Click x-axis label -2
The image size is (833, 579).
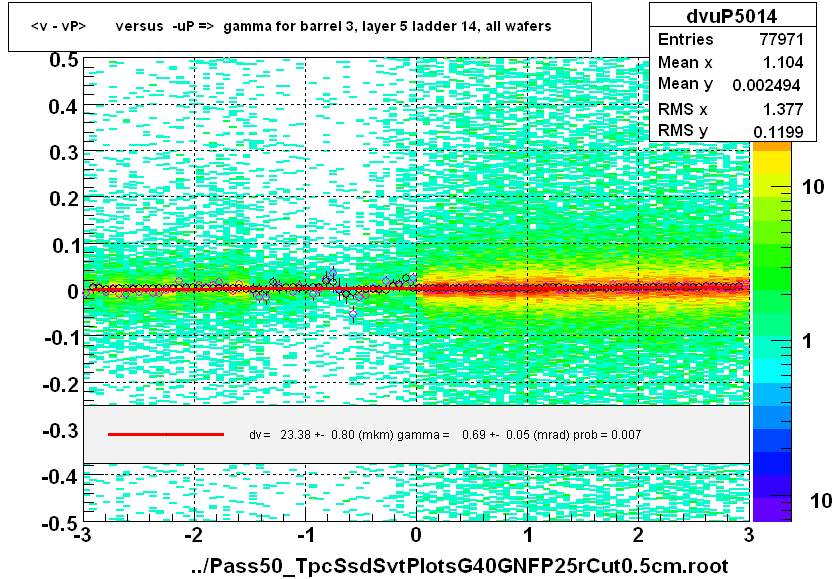[x=193, y=534]
